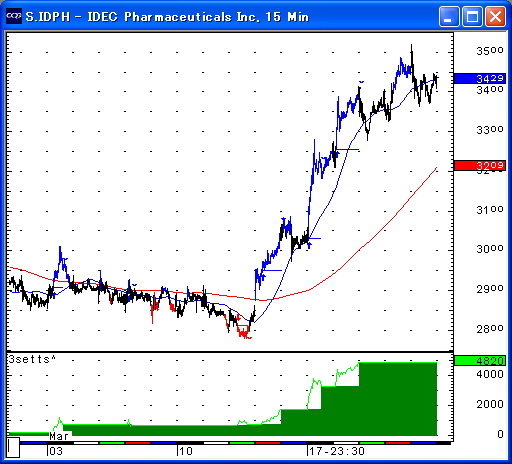Click the 2800 price scale label

click(490, 329)
